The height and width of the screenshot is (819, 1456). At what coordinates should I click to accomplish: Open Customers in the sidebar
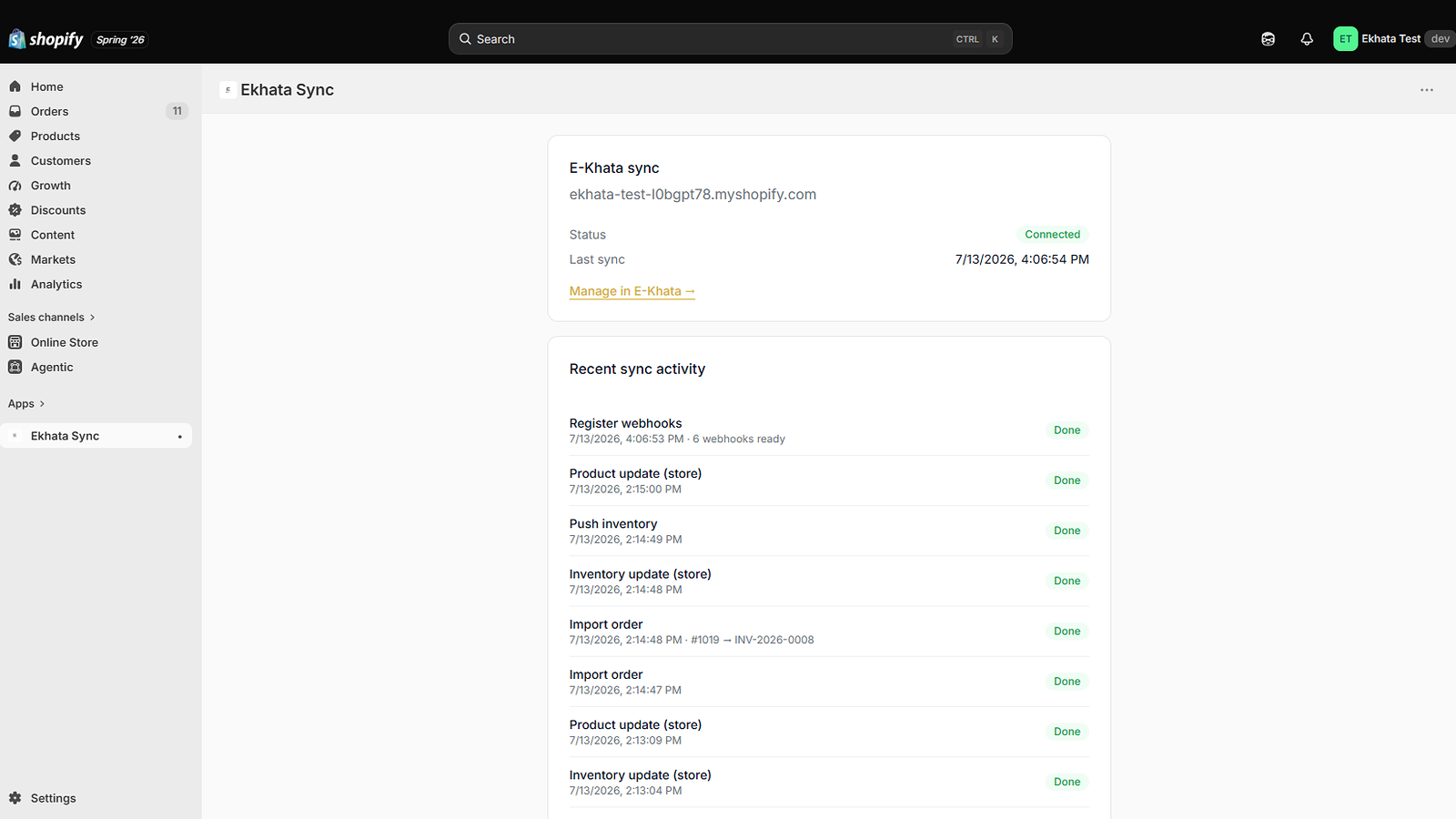point(61,160)
